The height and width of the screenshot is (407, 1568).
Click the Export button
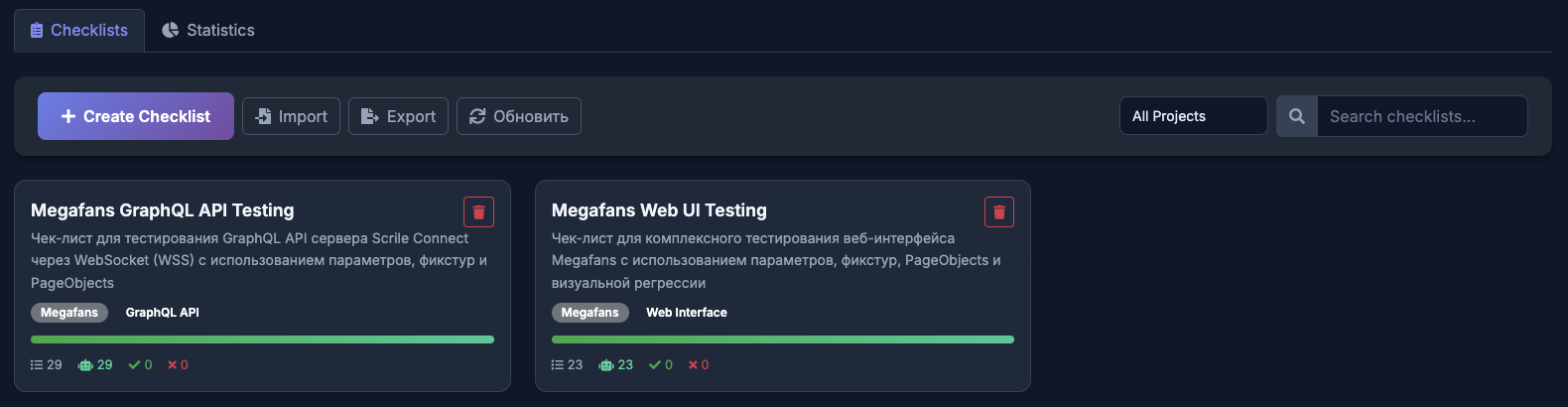398,116
